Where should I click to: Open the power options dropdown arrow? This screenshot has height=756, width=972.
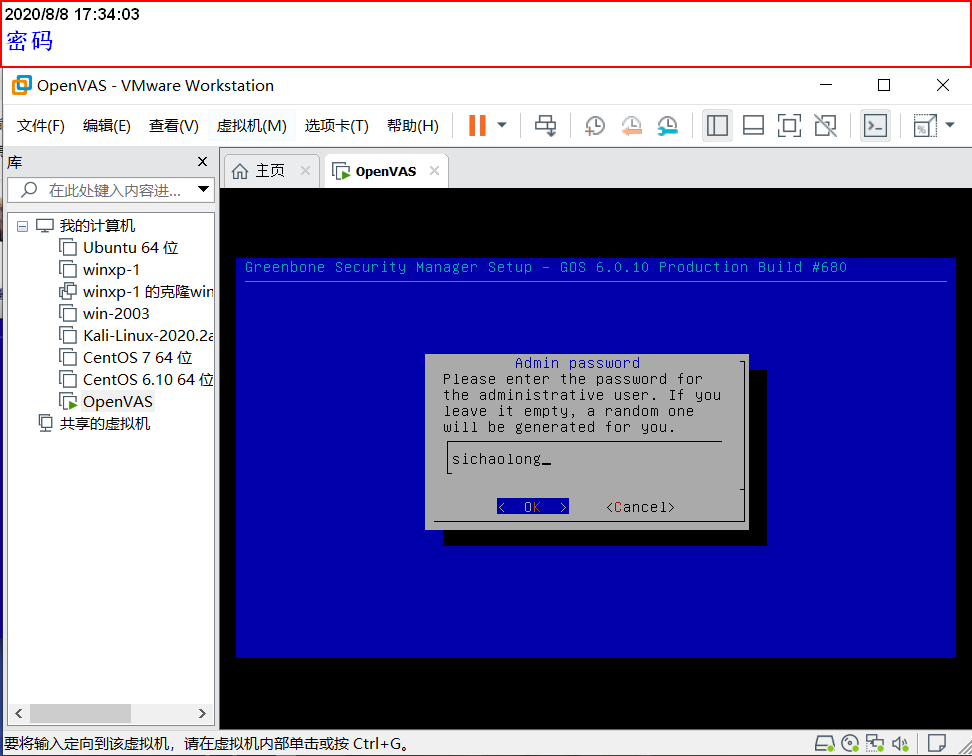(x=502, y=125)
